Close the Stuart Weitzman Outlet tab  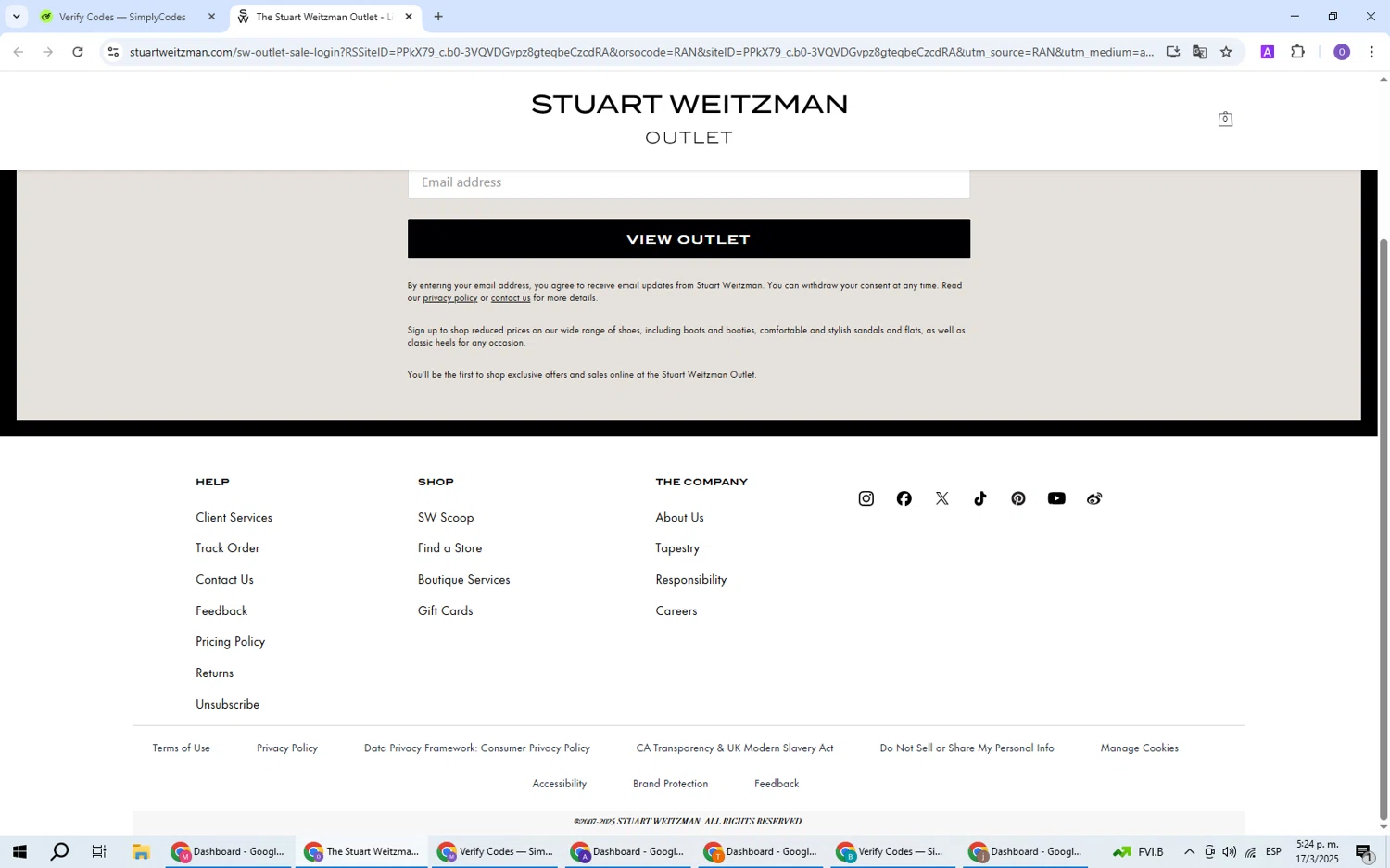pyautogui.click(x=409, y=17)
